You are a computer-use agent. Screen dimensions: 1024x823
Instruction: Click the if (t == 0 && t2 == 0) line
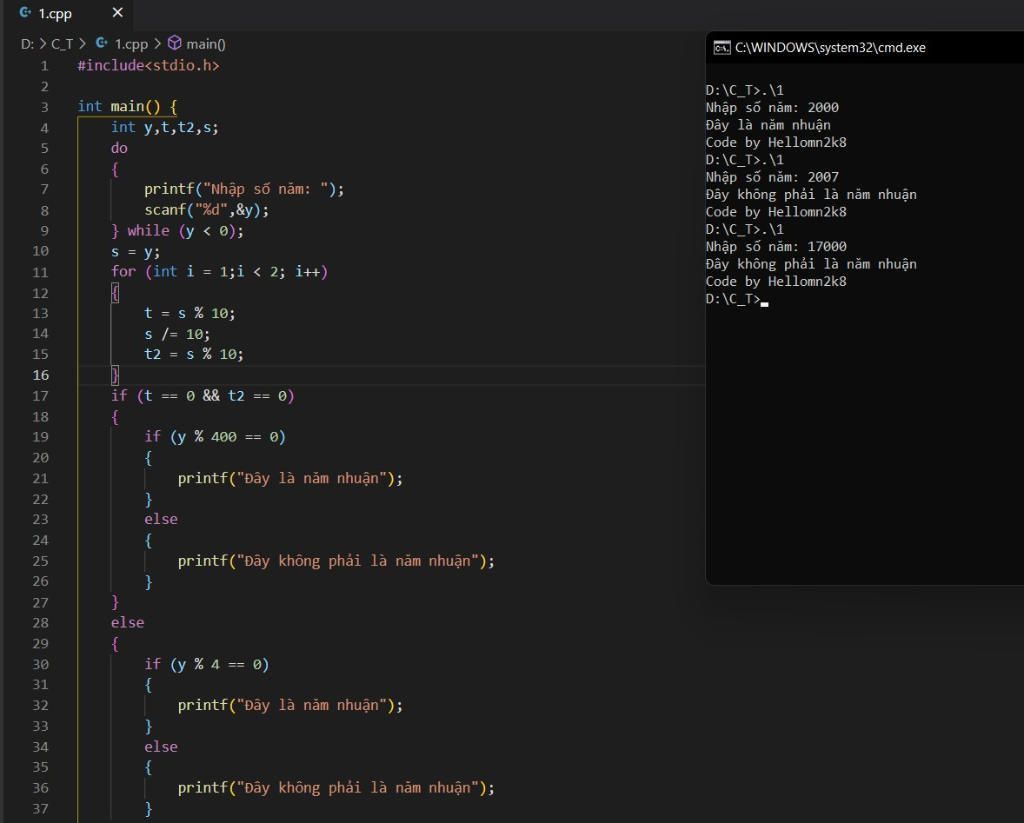(x=202, y=396)
